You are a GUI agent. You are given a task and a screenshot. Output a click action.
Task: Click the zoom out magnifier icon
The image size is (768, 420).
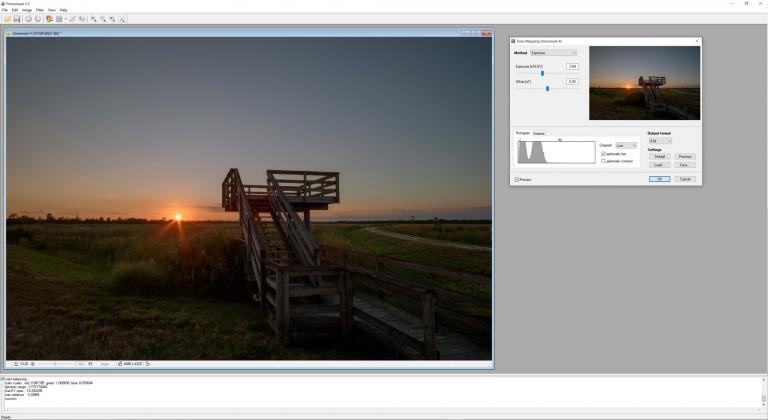pyautogui.click(x=102, y=19)
